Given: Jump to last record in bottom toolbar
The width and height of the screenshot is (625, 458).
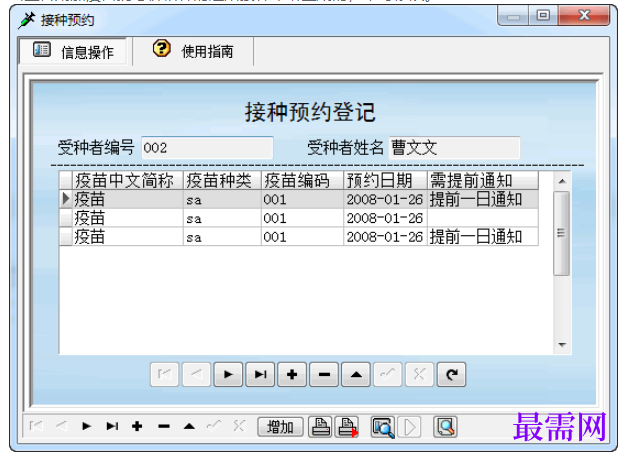Looking at the screenshot, I should 112,427.
